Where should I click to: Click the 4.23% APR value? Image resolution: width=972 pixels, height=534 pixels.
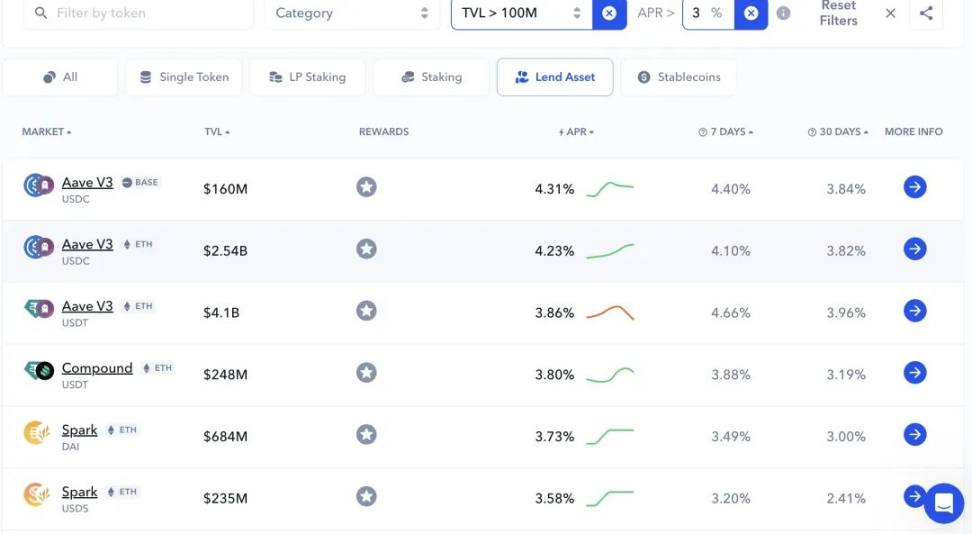pyautogui.click(x=554, y=251)
